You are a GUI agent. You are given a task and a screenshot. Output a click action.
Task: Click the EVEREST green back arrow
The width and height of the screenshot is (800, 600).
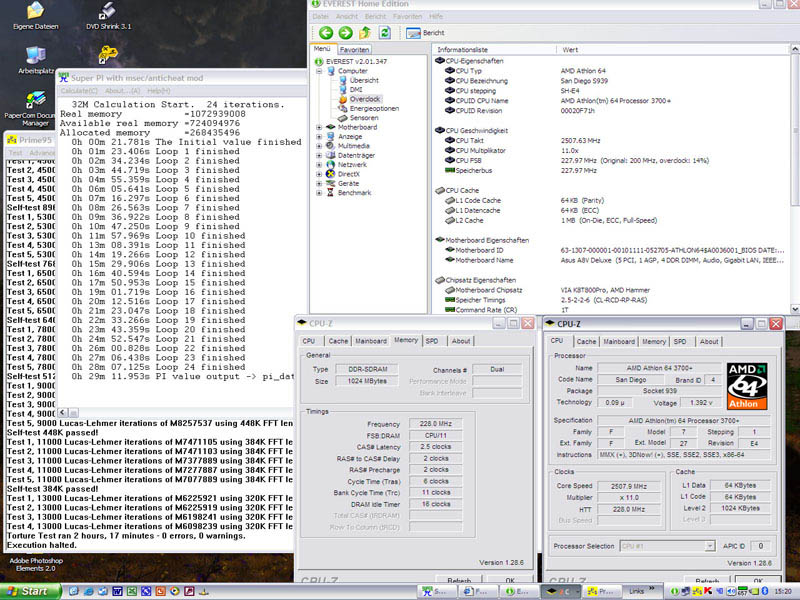click(x=325, y=33)
